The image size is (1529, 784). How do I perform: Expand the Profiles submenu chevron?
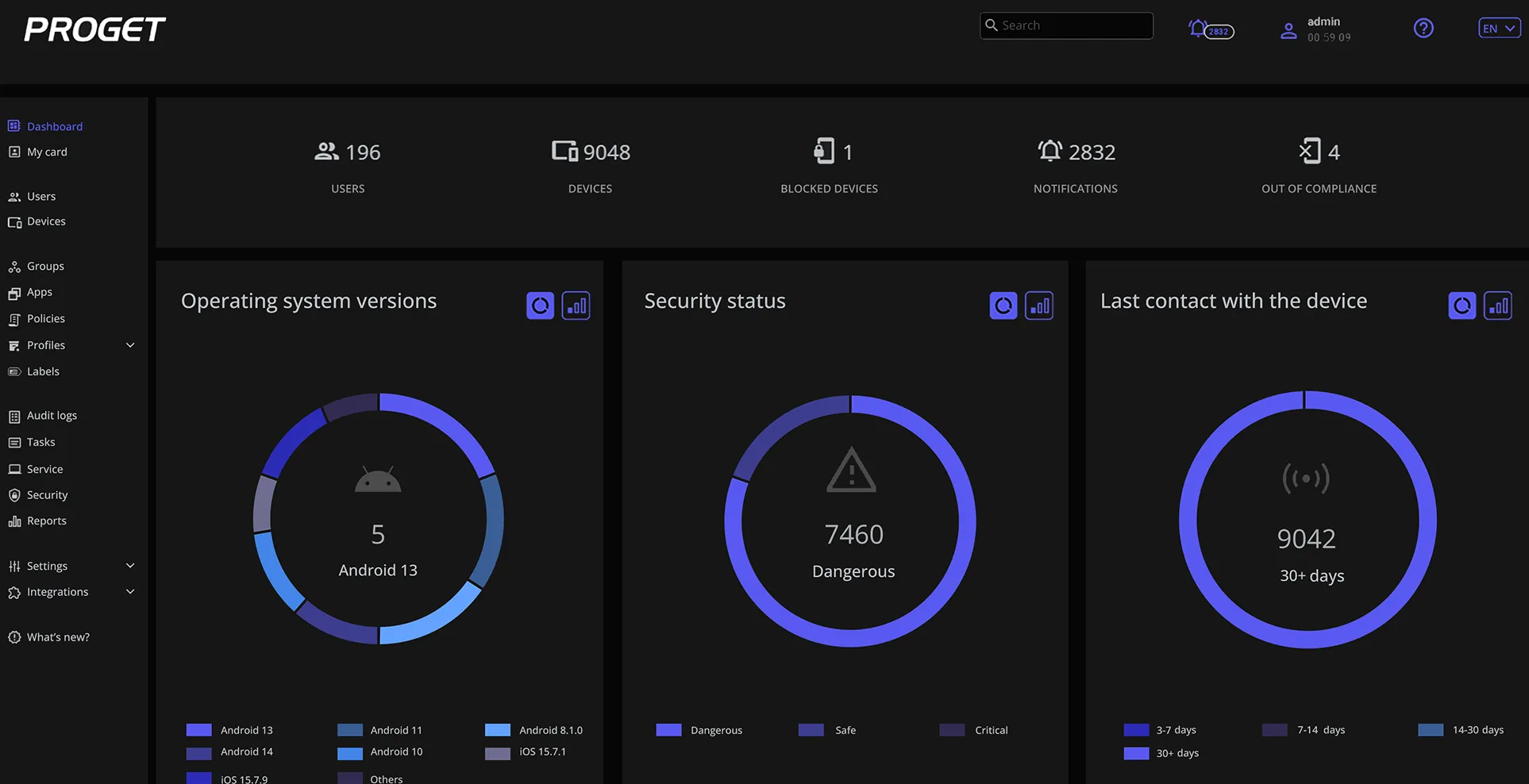coord(130,345)
